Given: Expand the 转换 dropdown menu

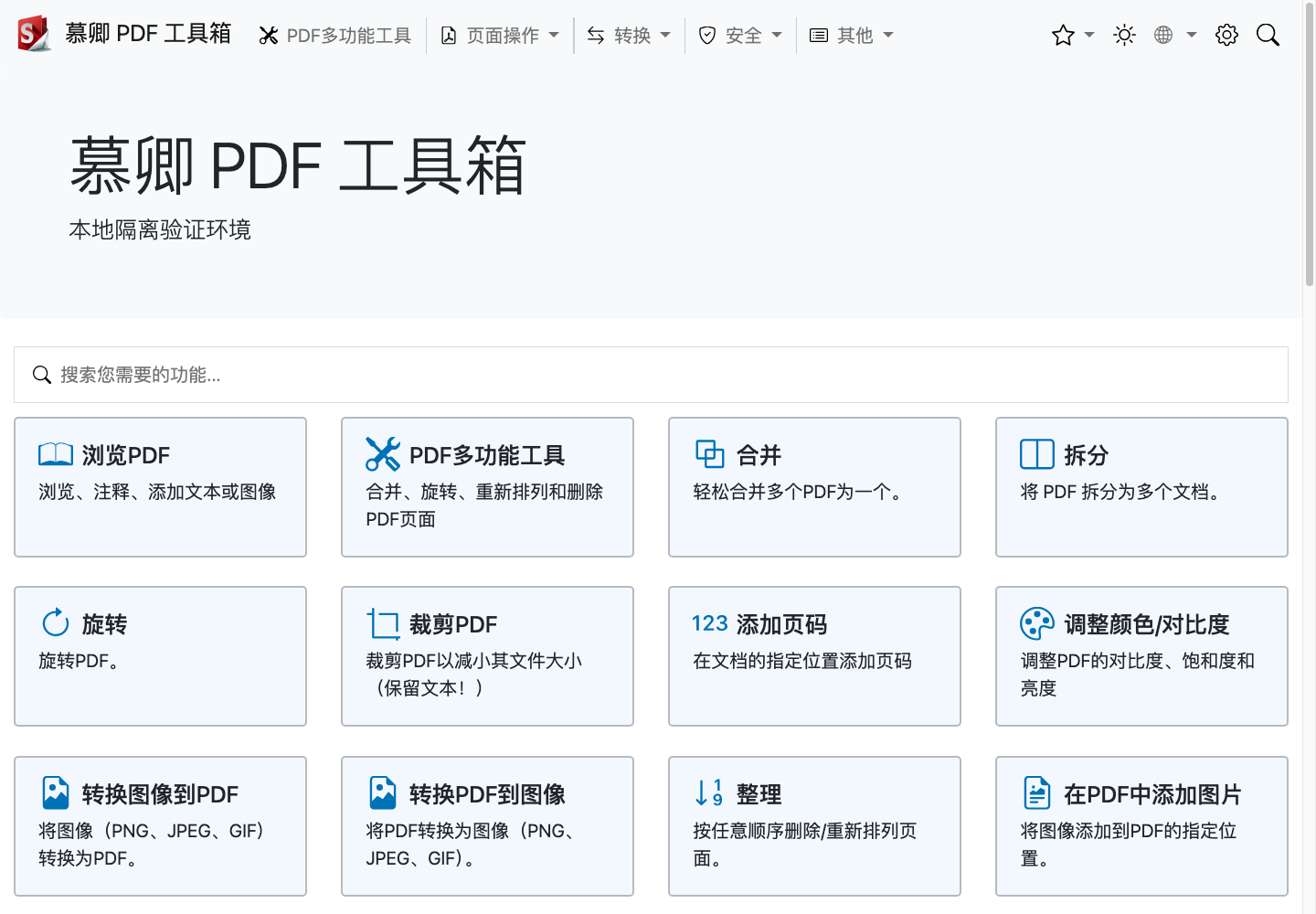Looking at the screenshot, I should pos(629,36).
